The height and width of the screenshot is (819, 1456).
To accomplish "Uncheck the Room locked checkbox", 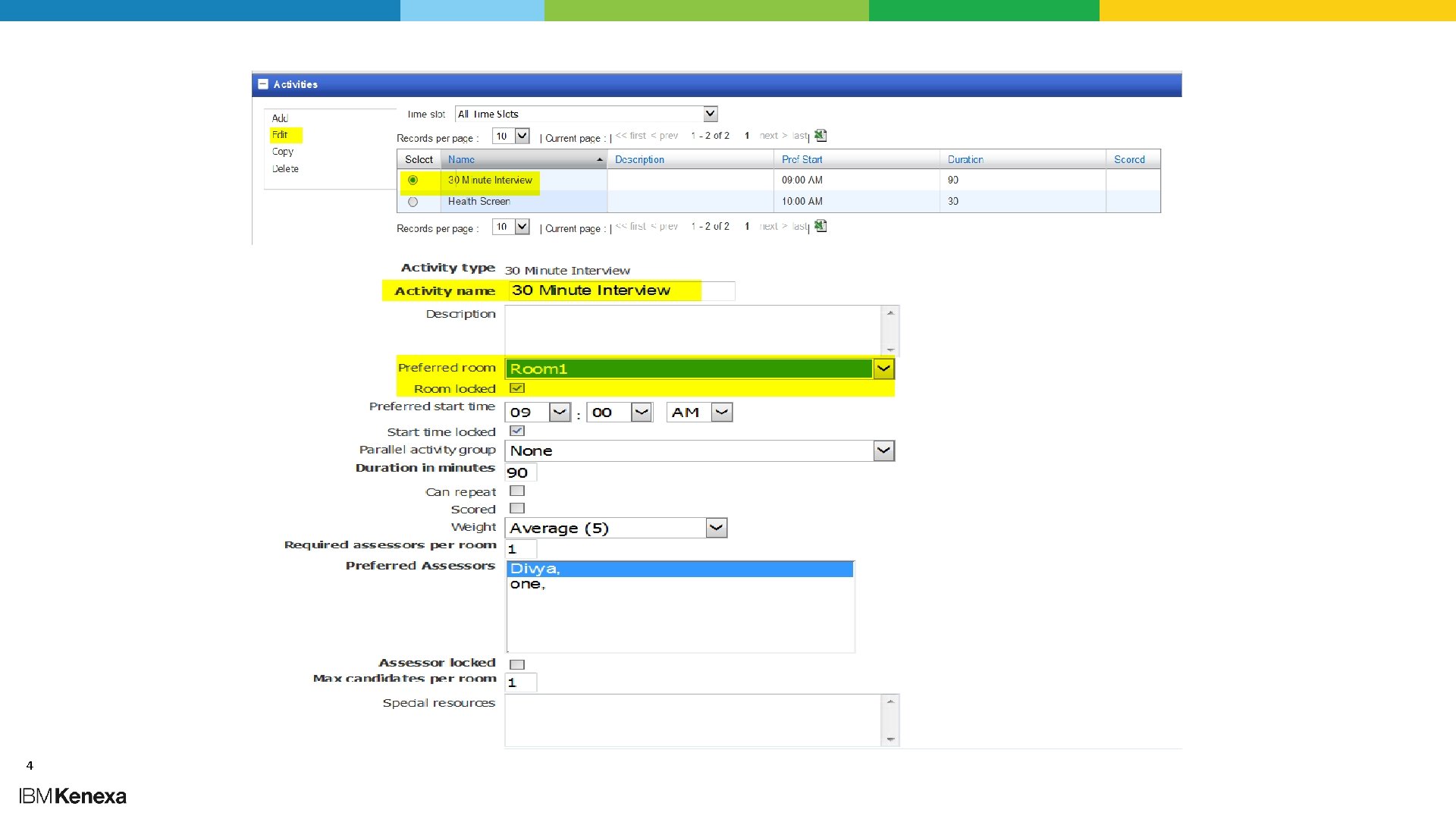I will 517,388.
